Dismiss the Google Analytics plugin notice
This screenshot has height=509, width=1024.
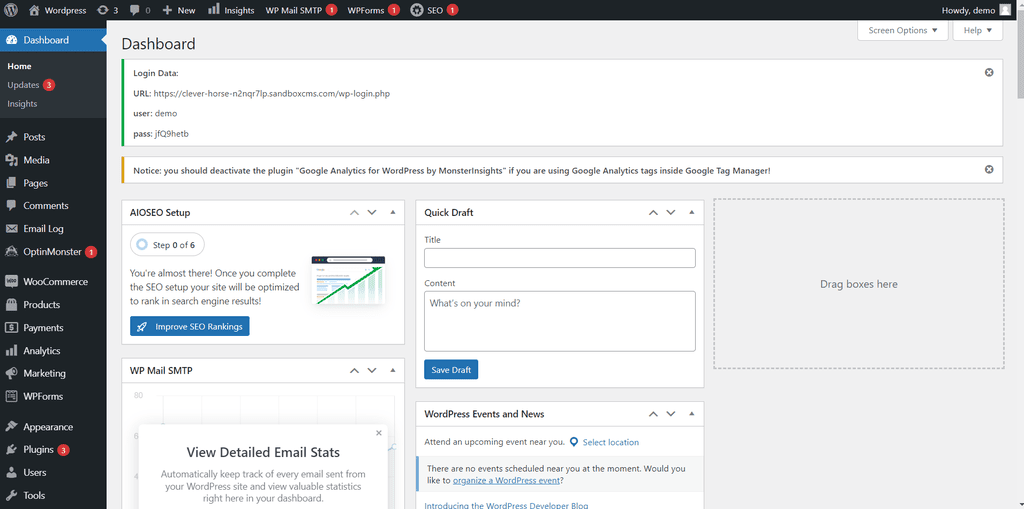coord(989,169)
